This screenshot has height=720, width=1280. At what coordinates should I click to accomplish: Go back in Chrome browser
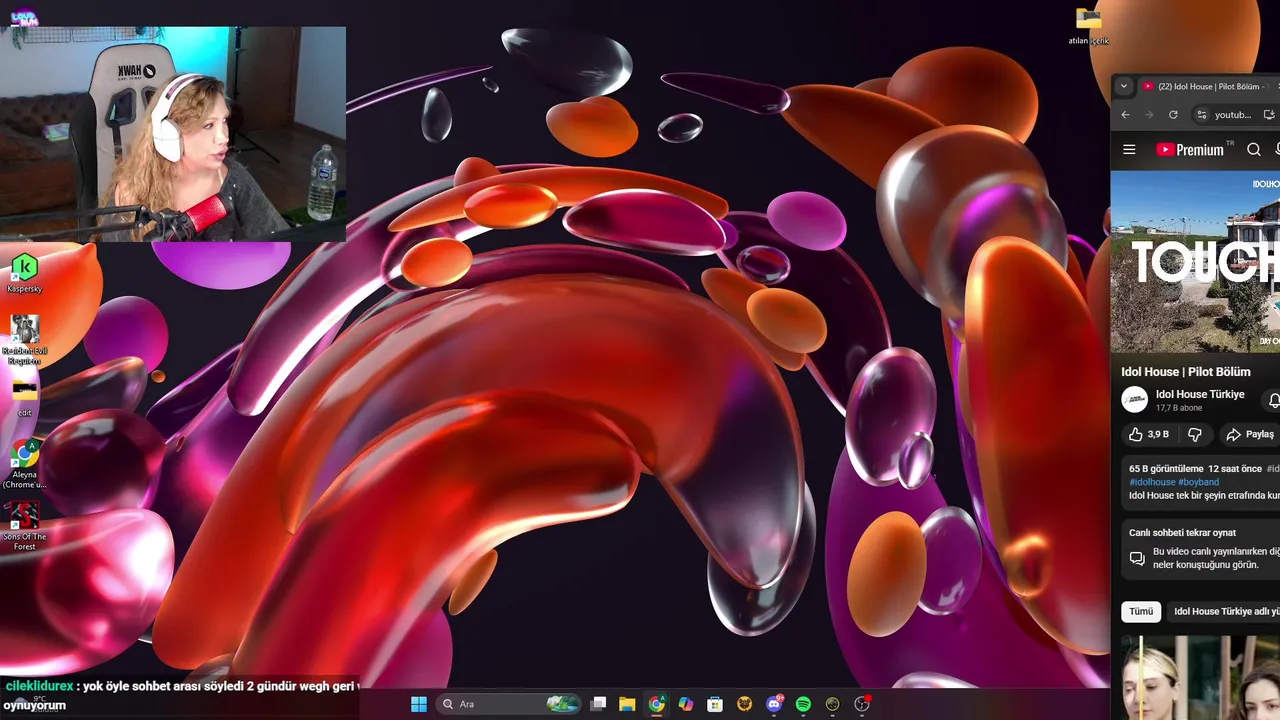[1125, 115]
